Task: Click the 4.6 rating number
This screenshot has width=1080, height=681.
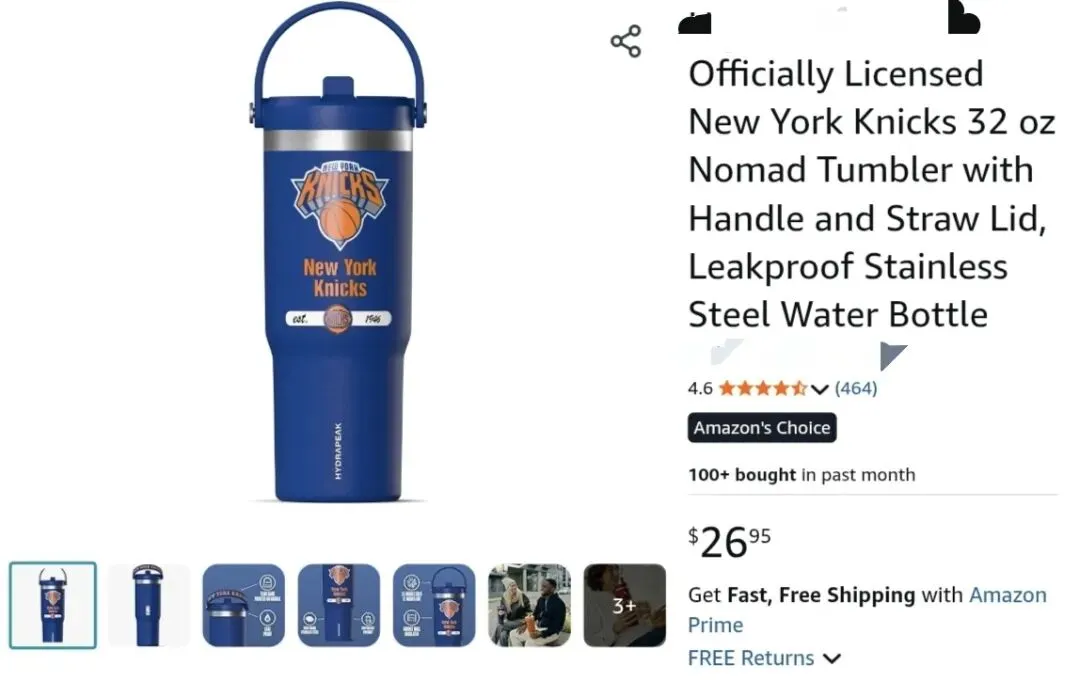Action: point(700,388)
